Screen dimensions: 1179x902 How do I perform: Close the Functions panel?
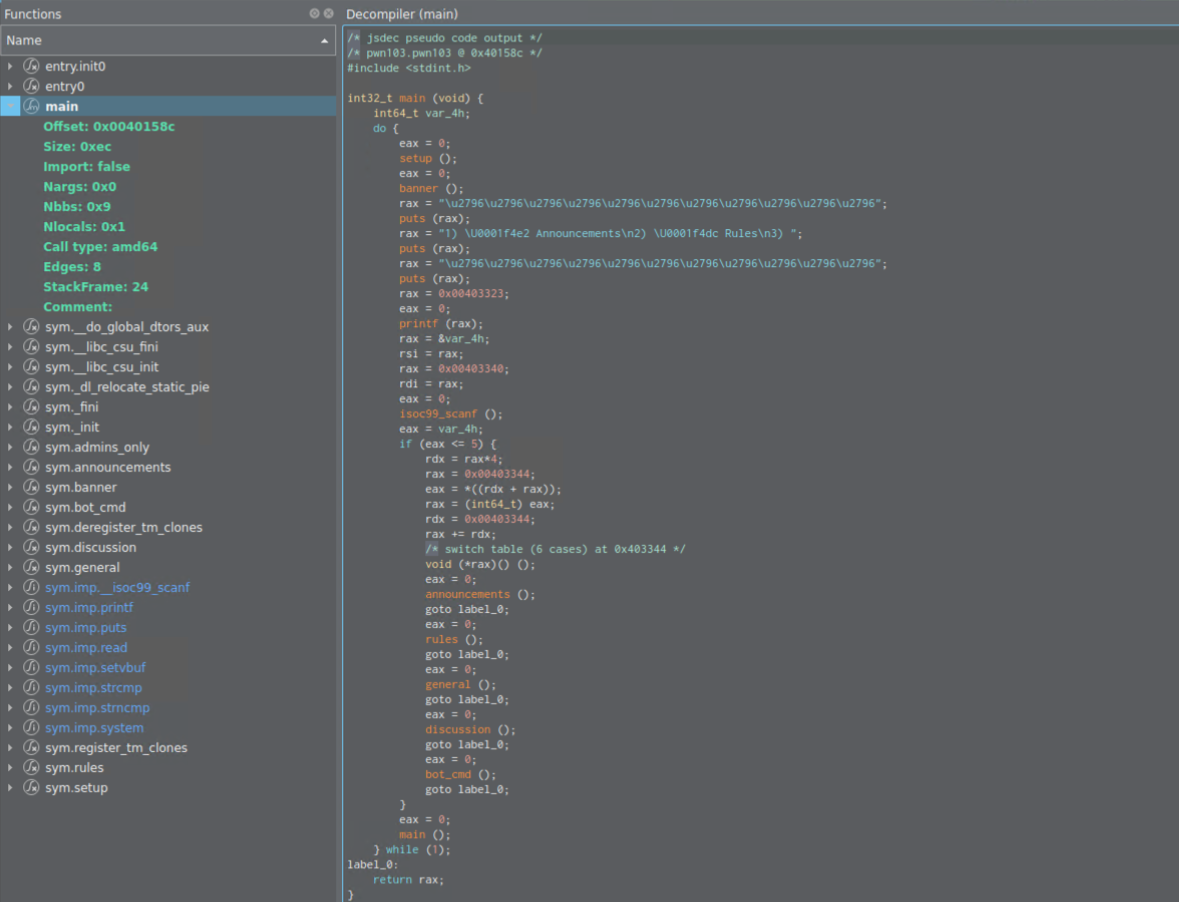pos(328,14)
